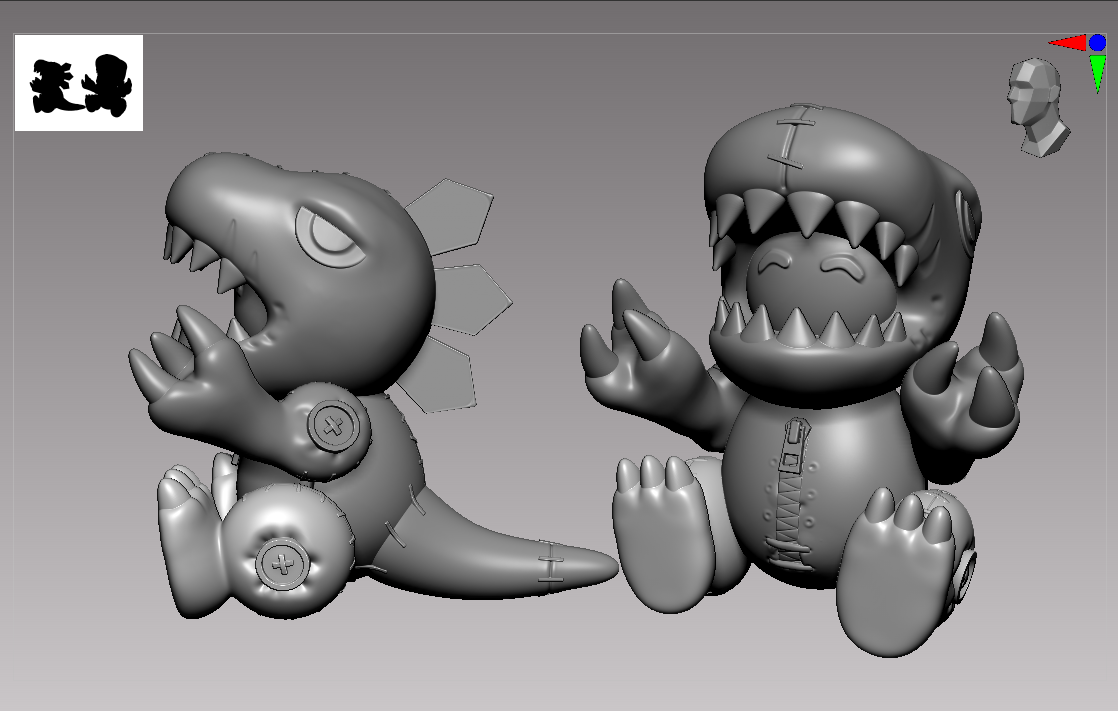Click the green Y-axis cone
The image size is (1118, 711).
1098,73
